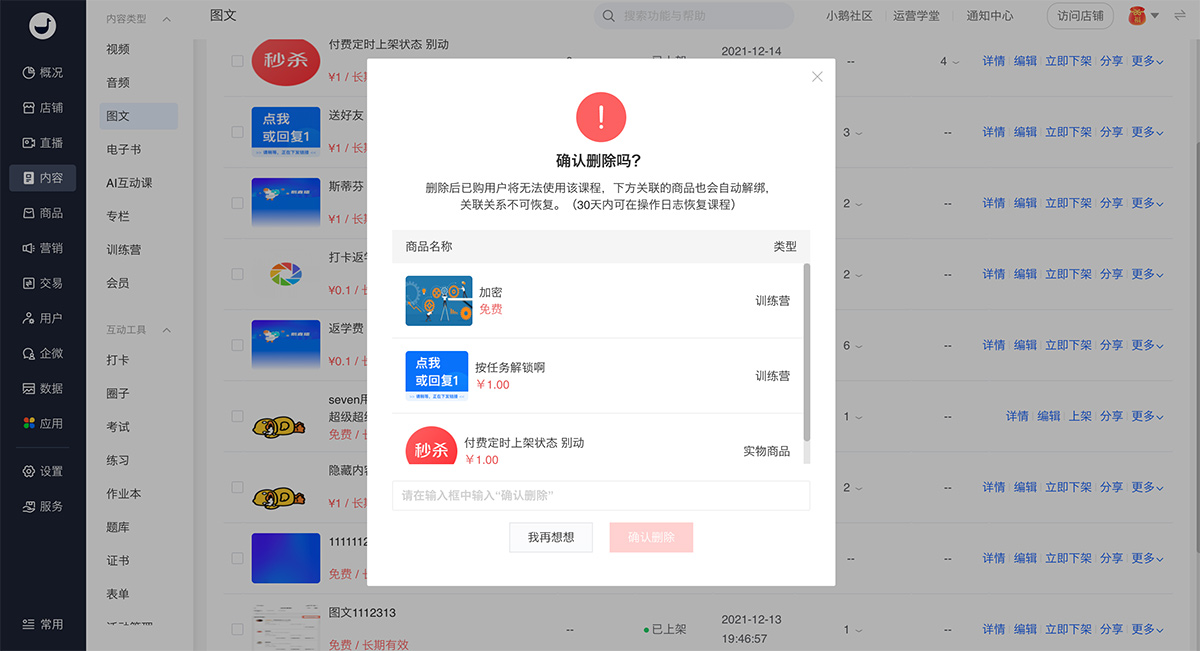Open the 营销 marketing sidebar icon
This screenshot has height=651, width=1200.
[x=29, y=248]
